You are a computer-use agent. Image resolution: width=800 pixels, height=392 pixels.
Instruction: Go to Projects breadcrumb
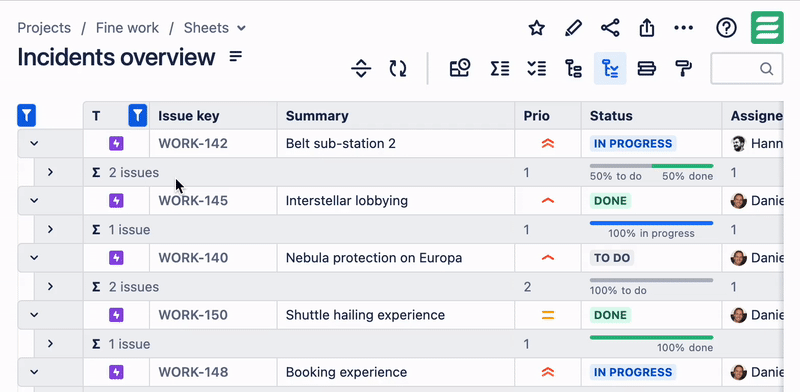(x=44, y=28)
